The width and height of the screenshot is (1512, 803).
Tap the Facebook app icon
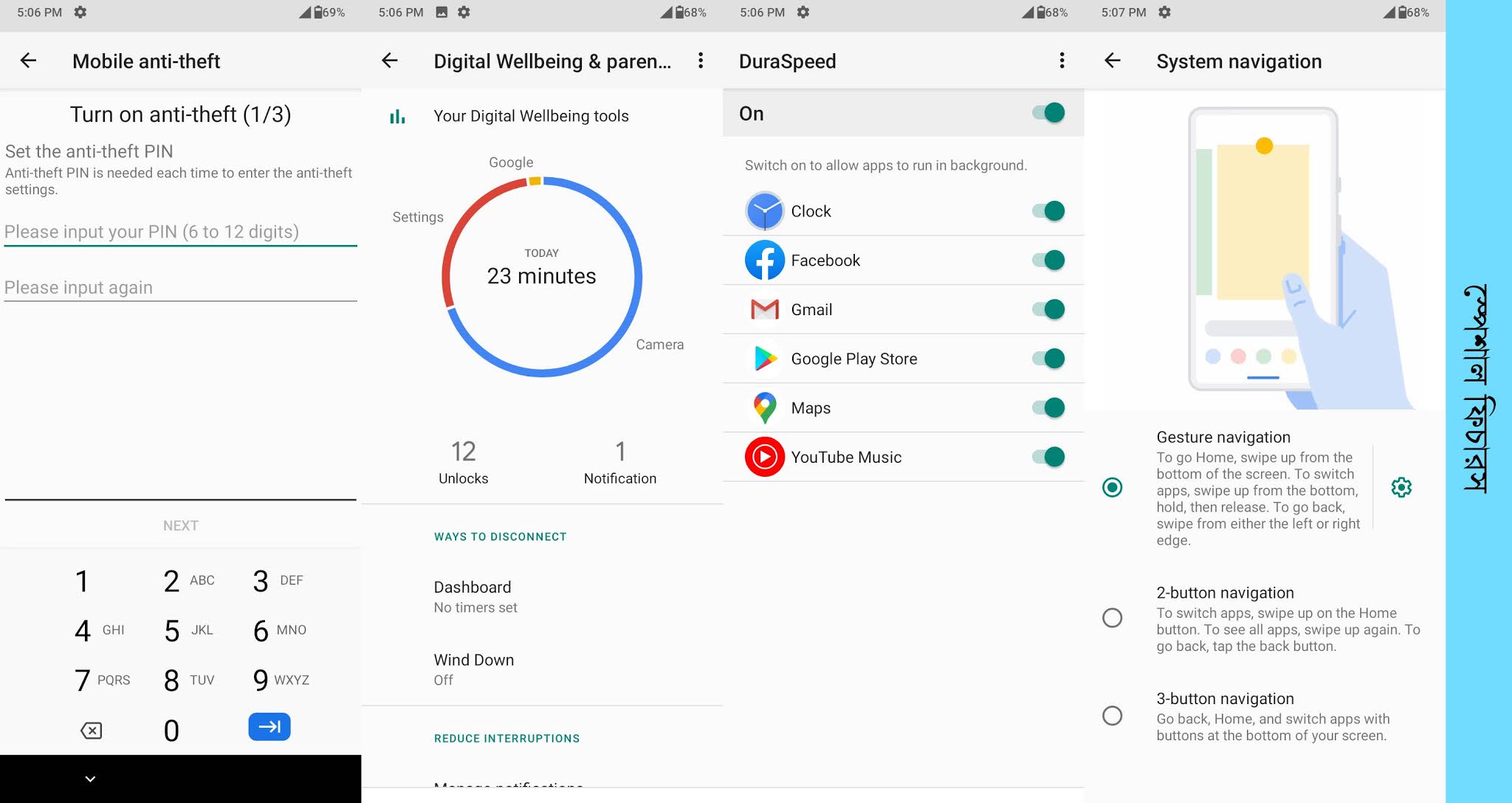click(764, 260)
